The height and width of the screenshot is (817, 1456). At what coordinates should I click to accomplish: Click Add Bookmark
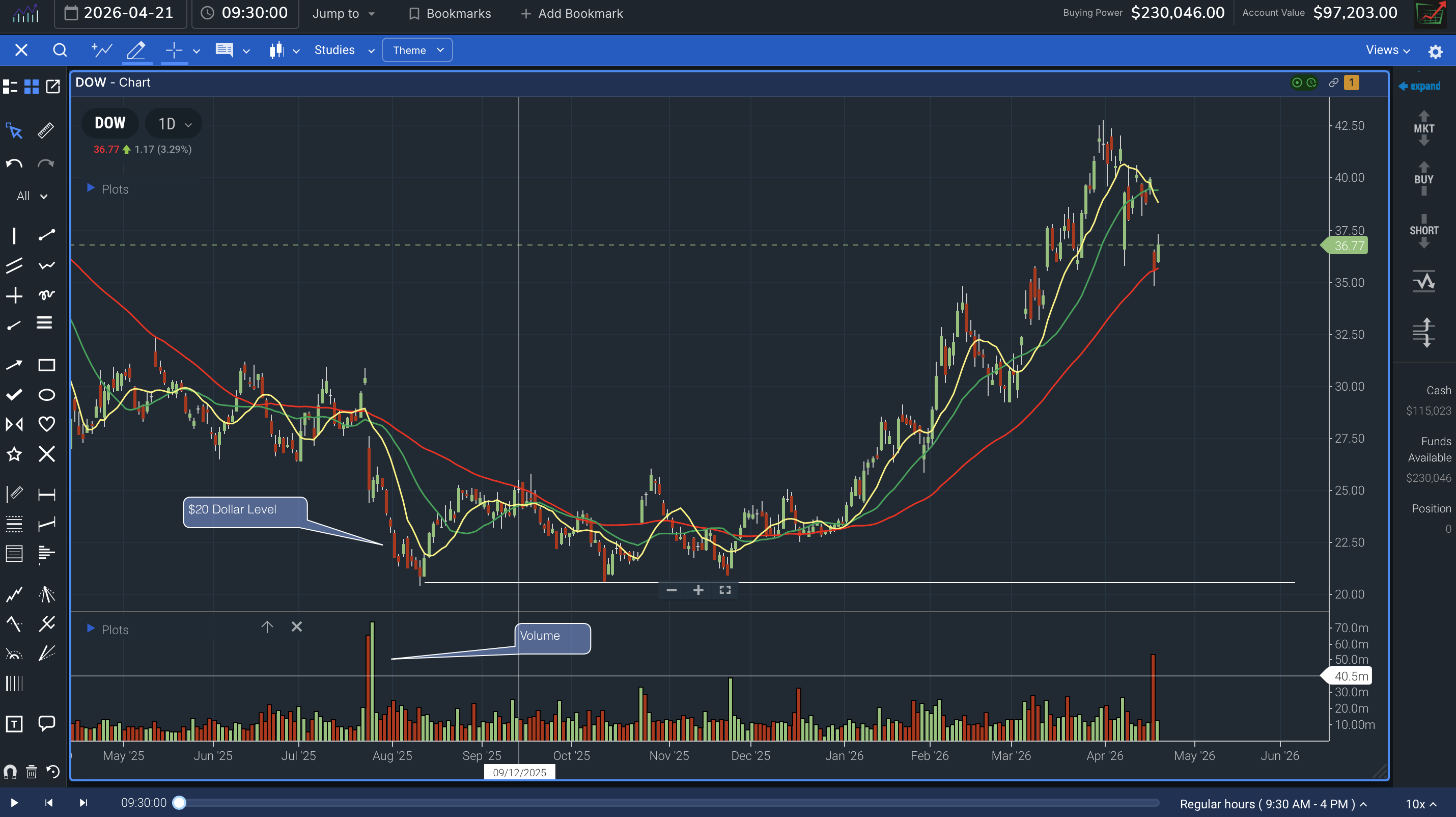(x=571, y=13)
